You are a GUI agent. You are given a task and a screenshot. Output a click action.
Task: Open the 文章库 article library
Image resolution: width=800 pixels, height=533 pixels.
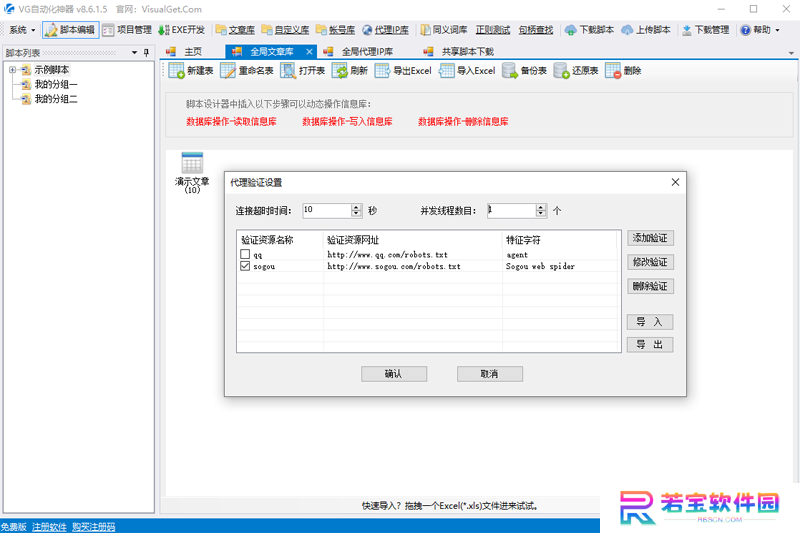235,30
